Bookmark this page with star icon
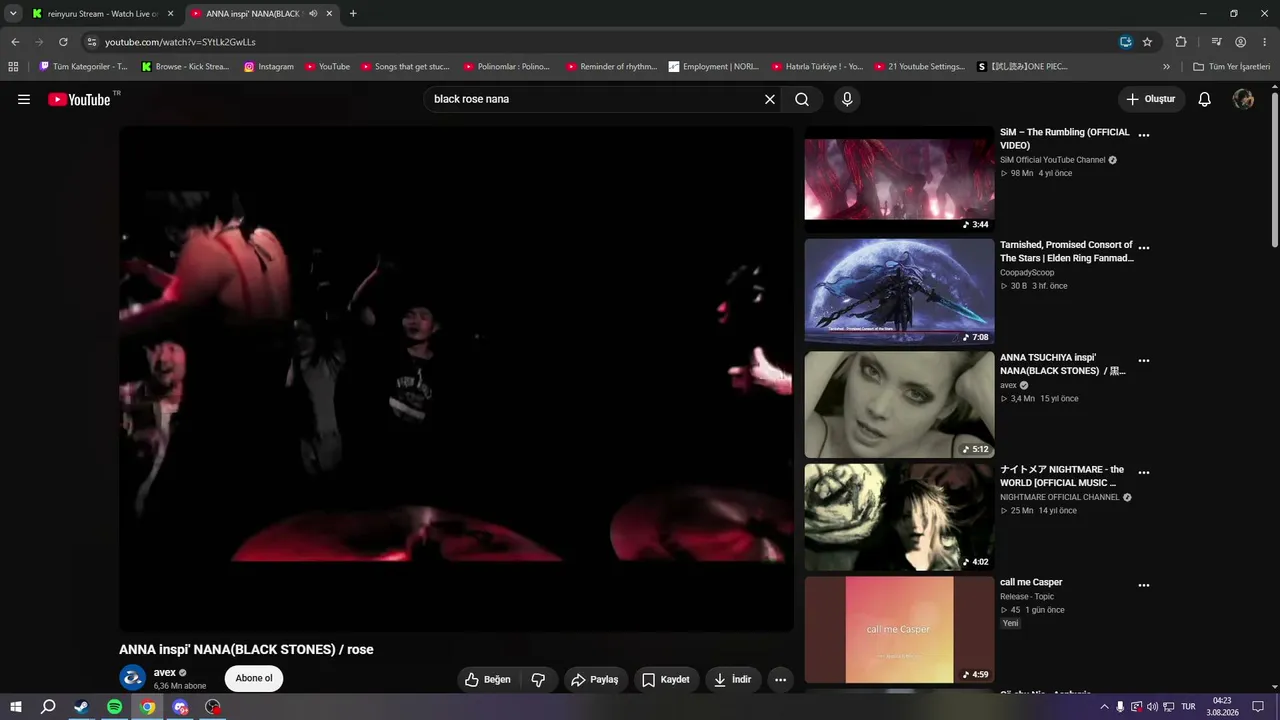The height and width of the screenshot is (720, 1280). coord(1147,42)
